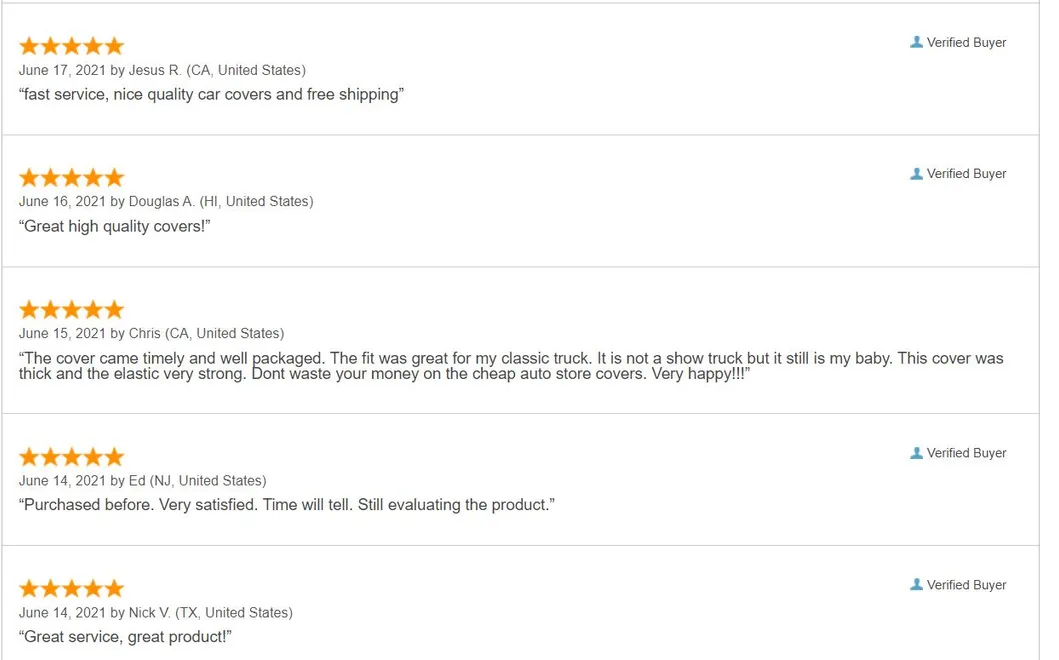1059x660 pixels.
Task: Click the third star of Chris's rating
Action: click(x=71, y=309)
